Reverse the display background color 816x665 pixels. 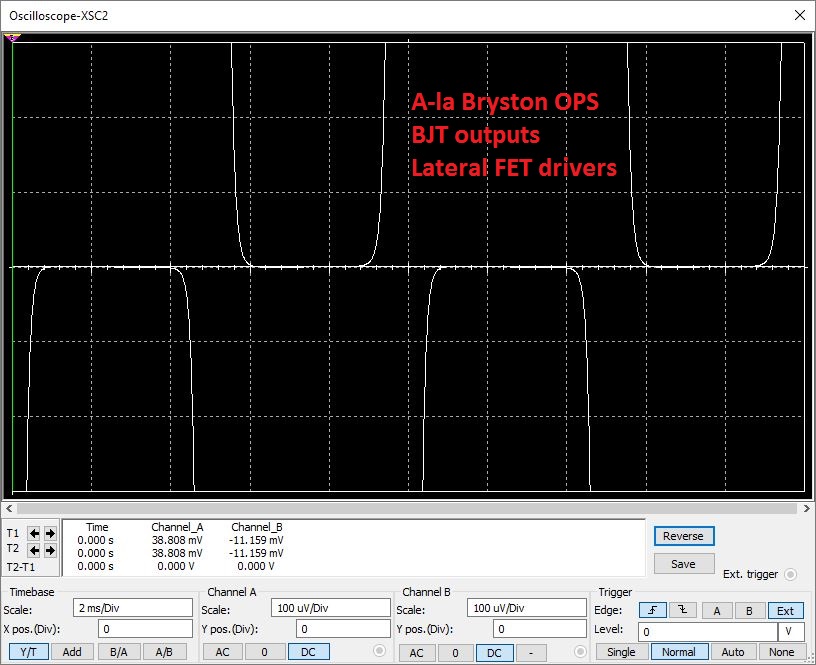tap(684, 536)
